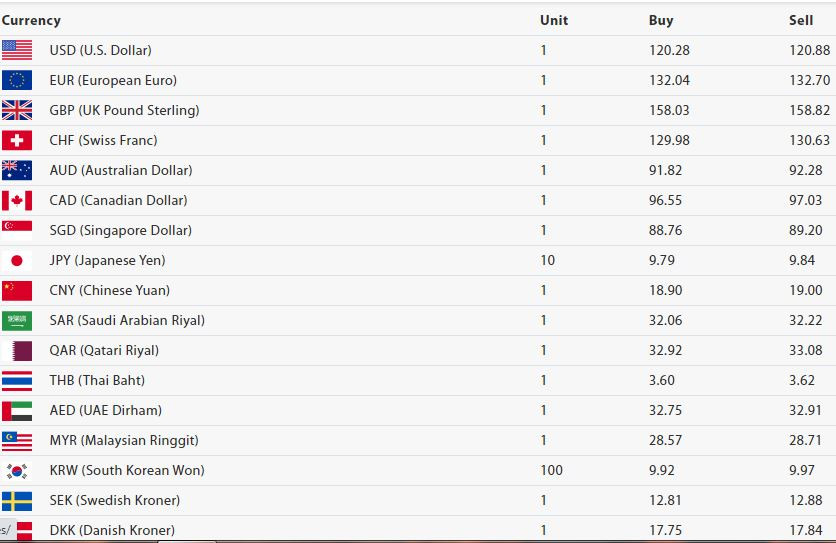Select the MYR (Malaysian Ringgit) label
This screenshot has height=543, width=836.
click(x=124, y=441)
